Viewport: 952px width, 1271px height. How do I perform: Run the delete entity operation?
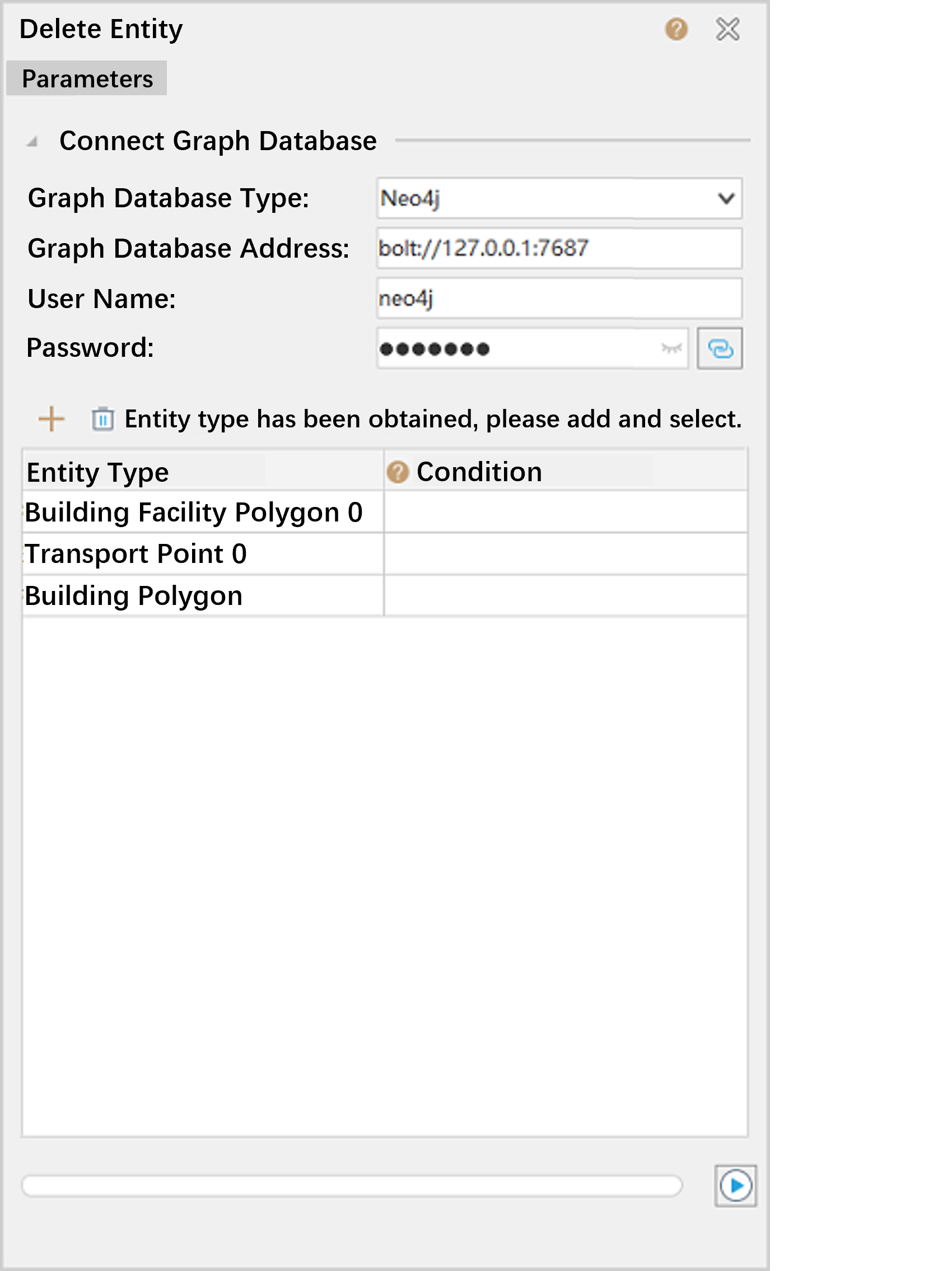735,1185
